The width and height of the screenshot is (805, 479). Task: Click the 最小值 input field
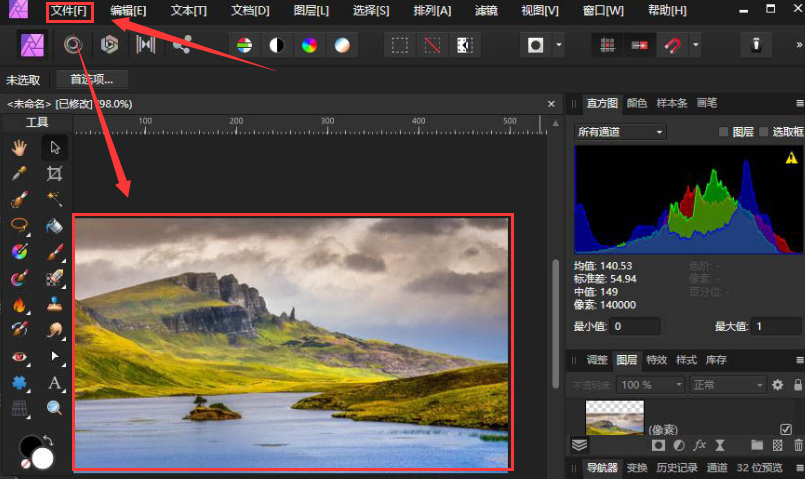pyautogui.click(x=634, y=327)
